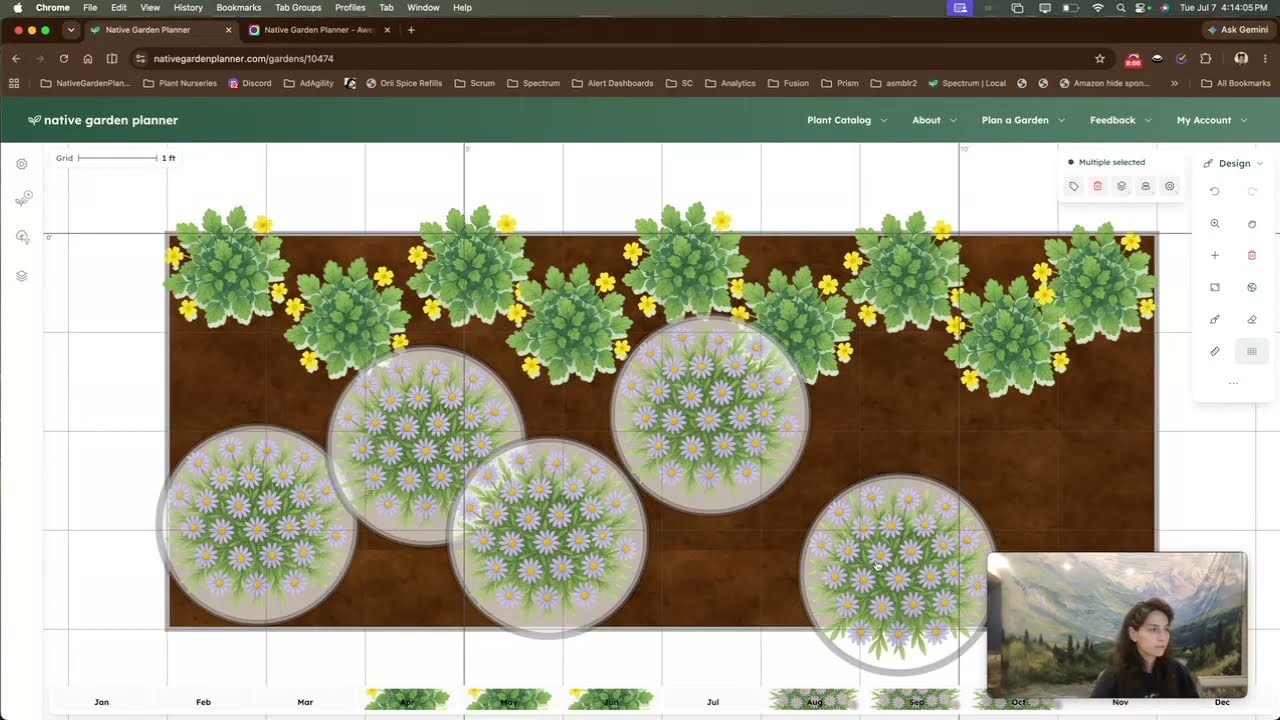
Task: Open the Apple menu
Action: [x=17, y=7]
